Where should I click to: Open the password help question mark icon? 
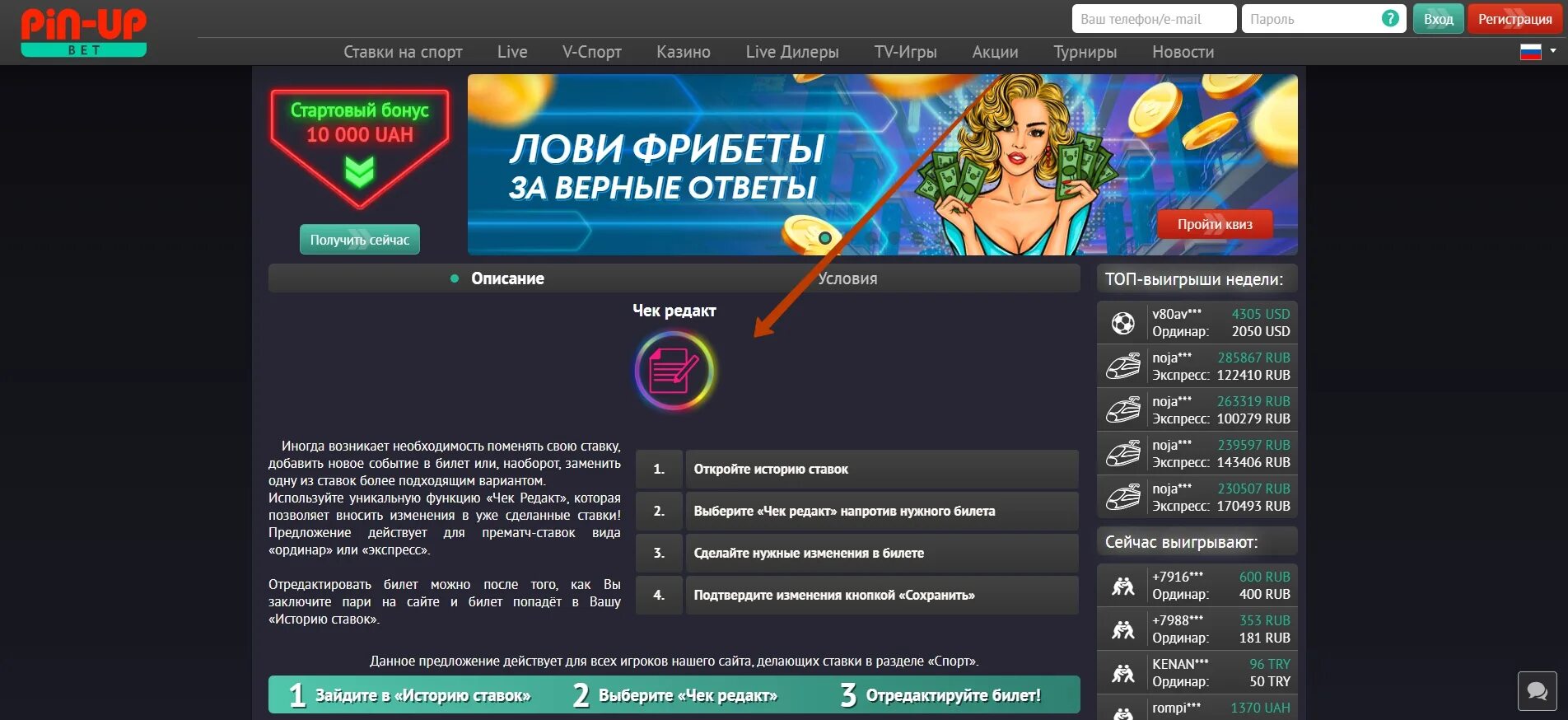(x=1390, y=18)
